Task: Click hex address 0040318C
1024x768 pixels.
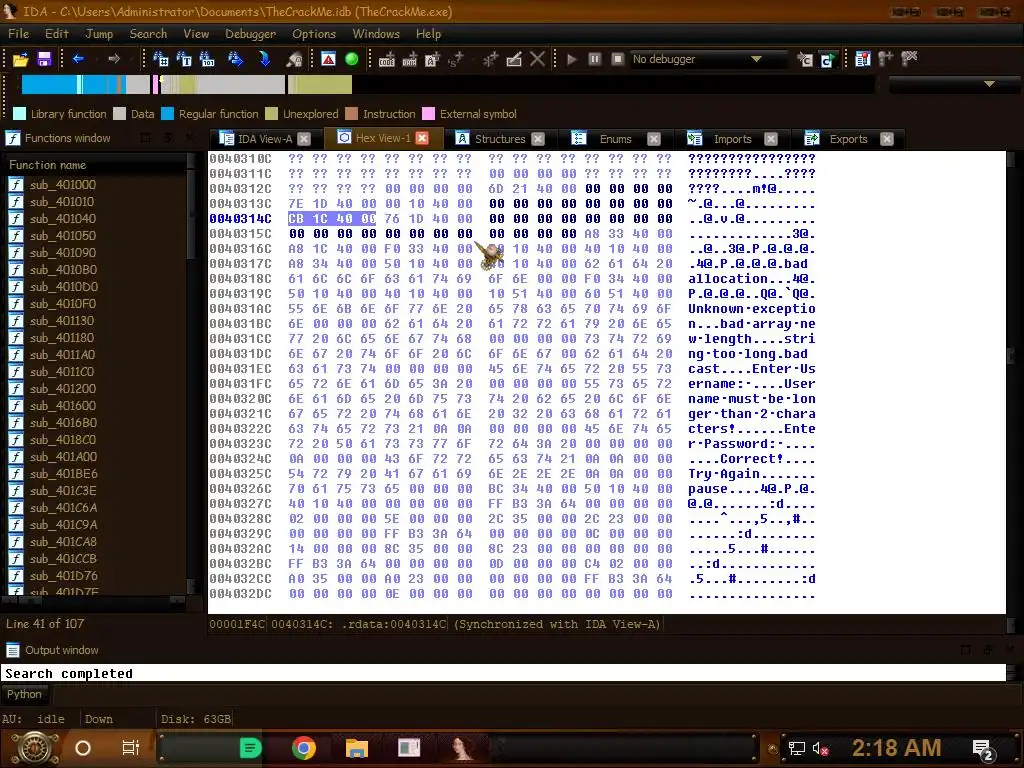Action: tap(240, 279)
